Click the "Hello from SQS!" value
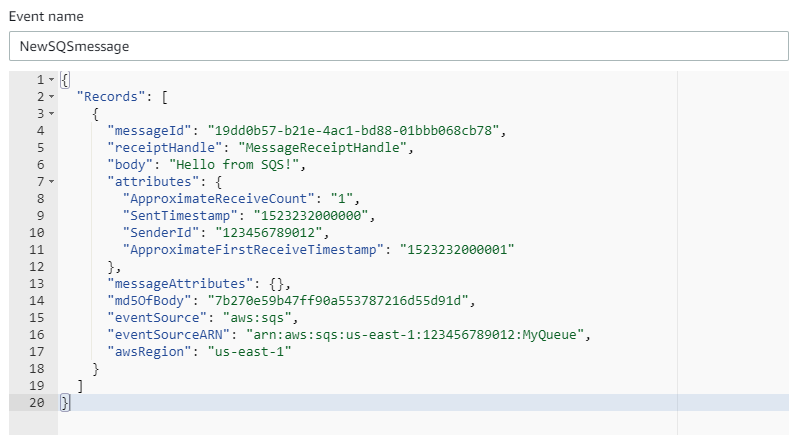The image size is (804, 435). pyautogui.click(x=234, y=165)
